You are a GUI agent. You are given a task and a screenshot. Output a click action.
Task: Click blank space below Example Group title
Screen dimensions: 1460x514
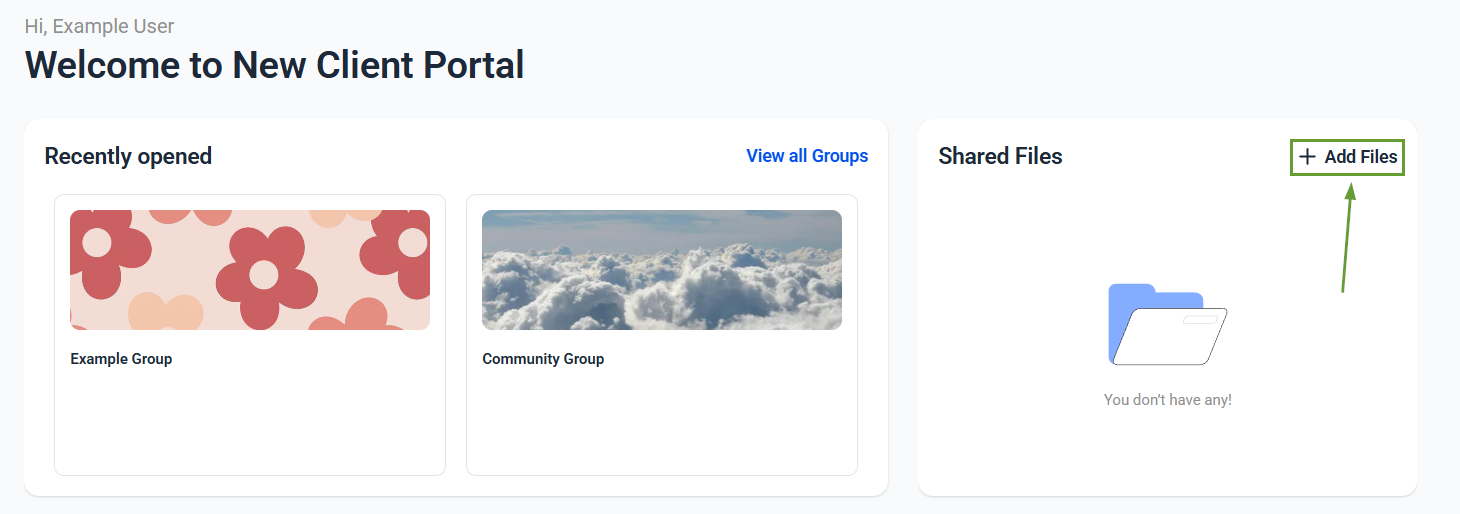tap(250, 420)
